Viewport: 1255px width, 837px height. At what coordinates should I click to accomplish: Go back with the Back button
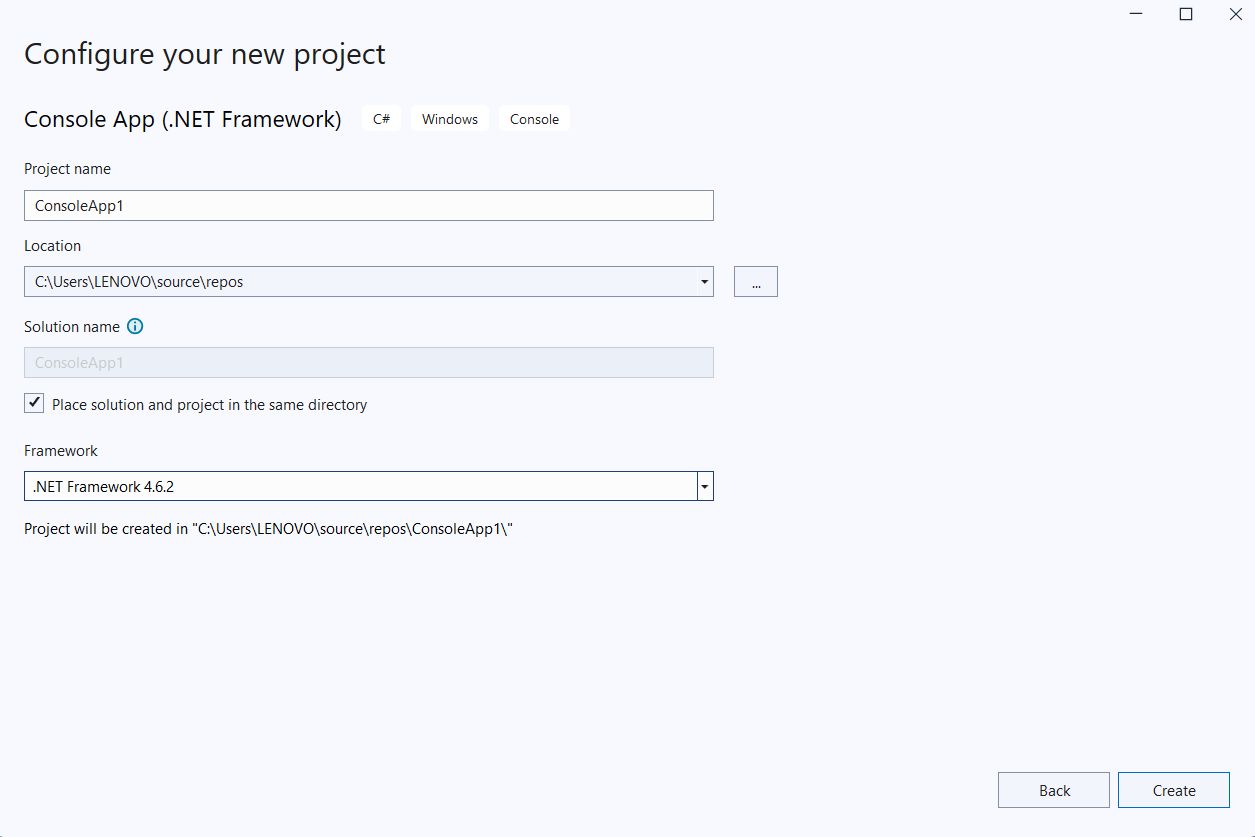1053,790
